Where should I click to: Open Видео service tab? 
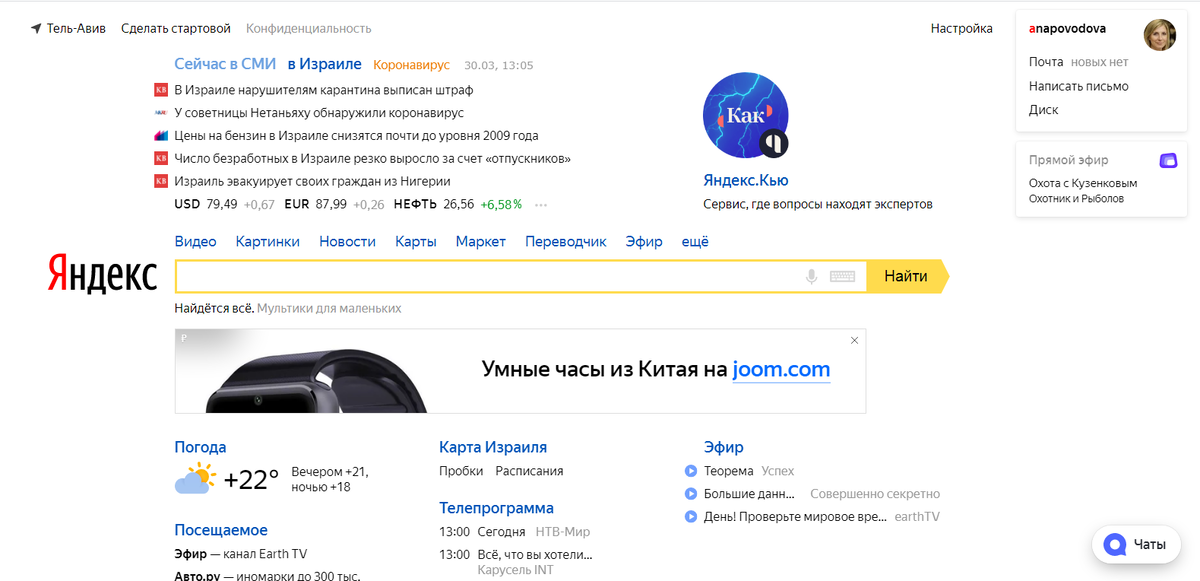[x=195, y=241]
